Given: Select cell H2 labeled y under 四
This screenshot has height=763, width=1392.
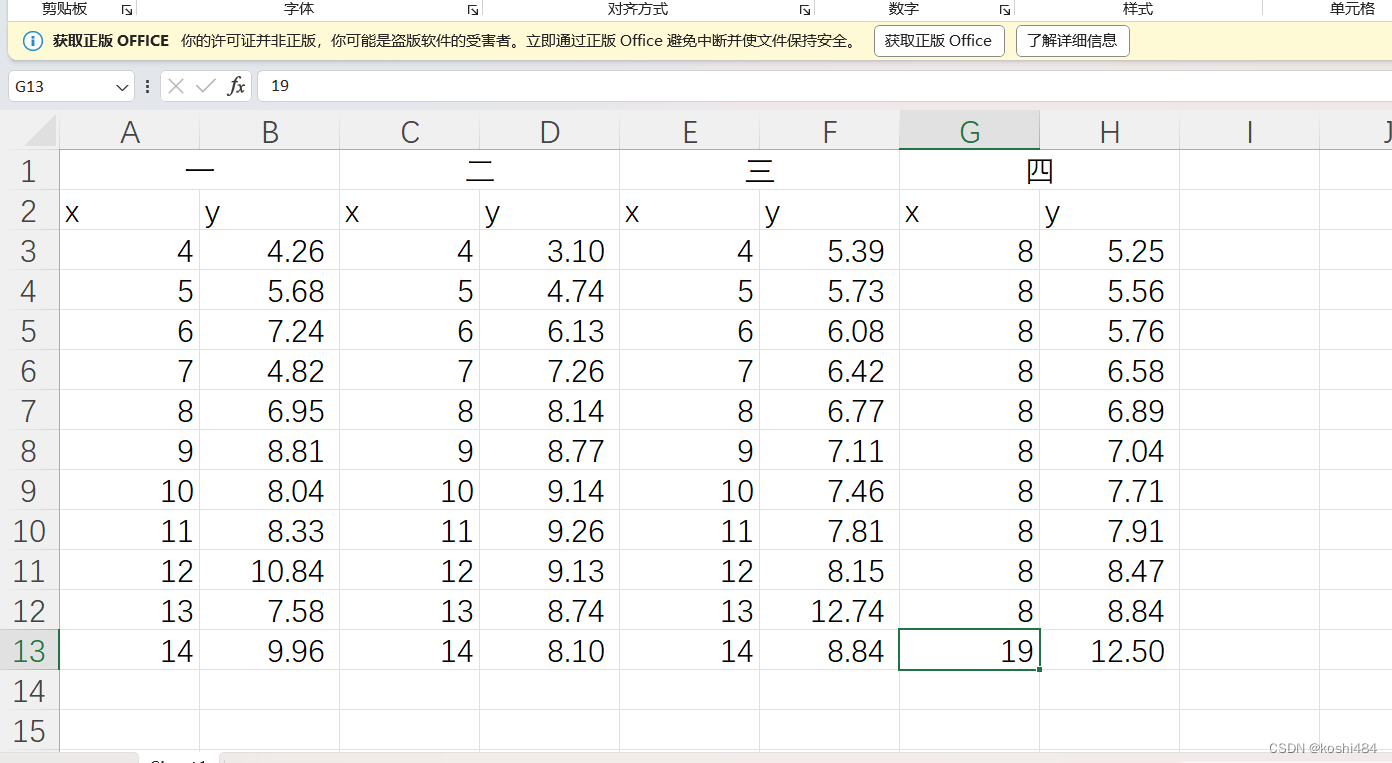Looking at the screenshot, I should tap(1110, 211).
